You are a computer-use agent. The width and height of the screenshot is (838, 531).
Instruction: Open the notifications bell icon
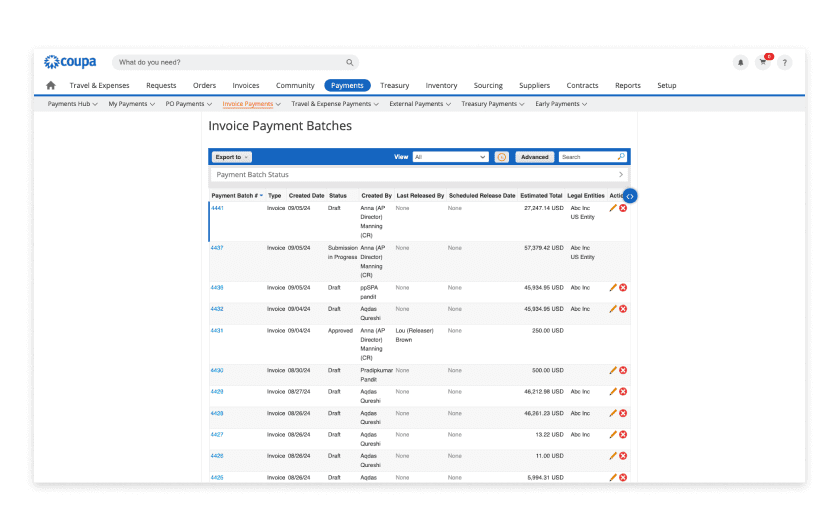(x=740, y=62)
